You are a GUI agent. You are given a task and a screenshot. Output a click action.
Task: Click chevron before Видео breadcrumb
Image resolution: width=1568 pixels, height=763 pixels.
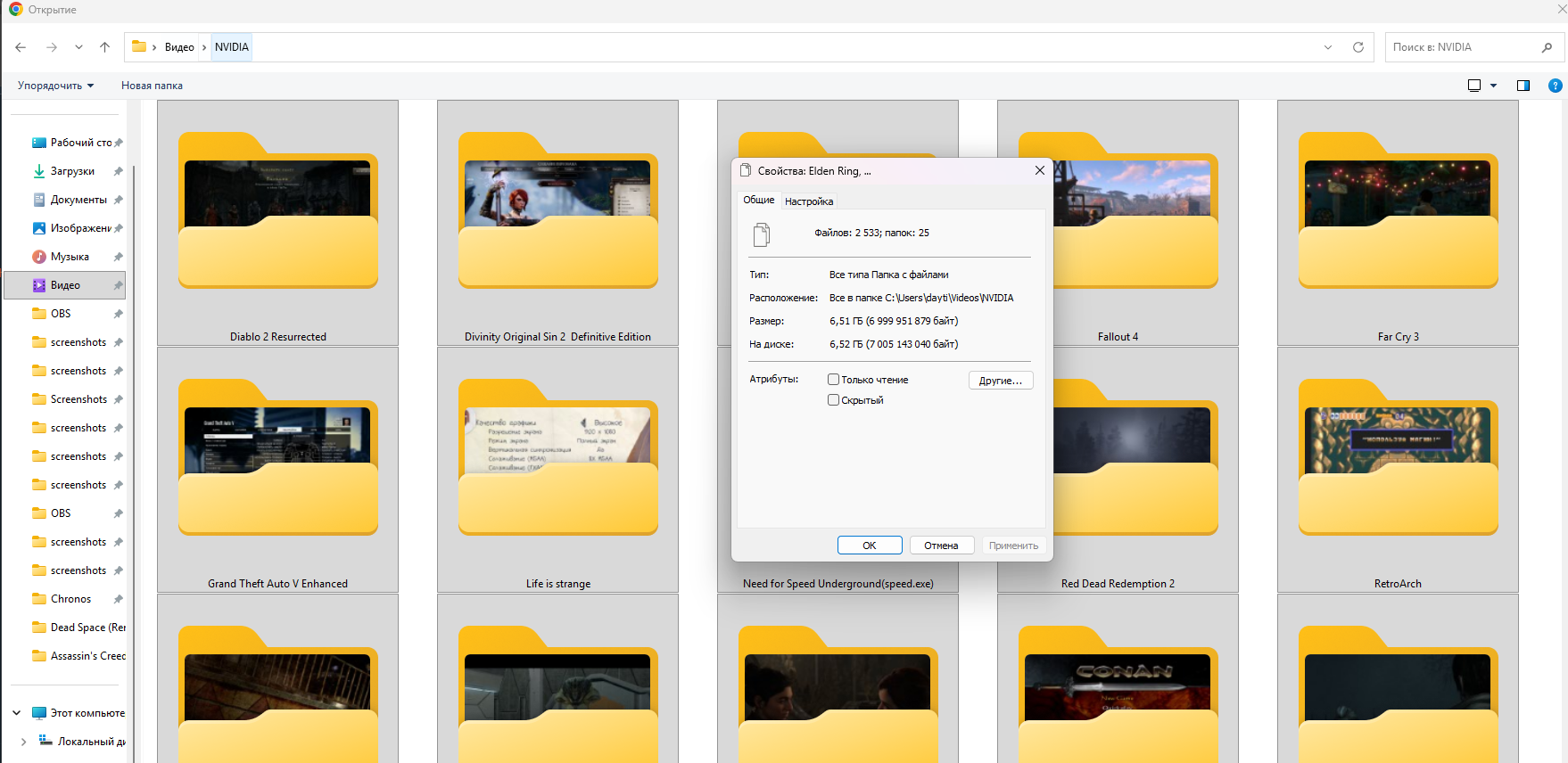tap(154, 47)
